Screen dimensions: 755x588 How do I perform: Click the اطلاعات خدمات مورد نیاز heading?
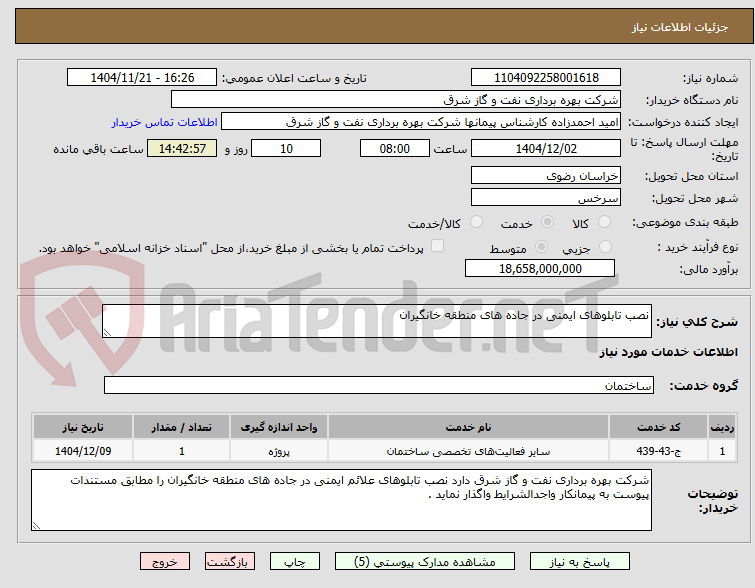[668, 352]
